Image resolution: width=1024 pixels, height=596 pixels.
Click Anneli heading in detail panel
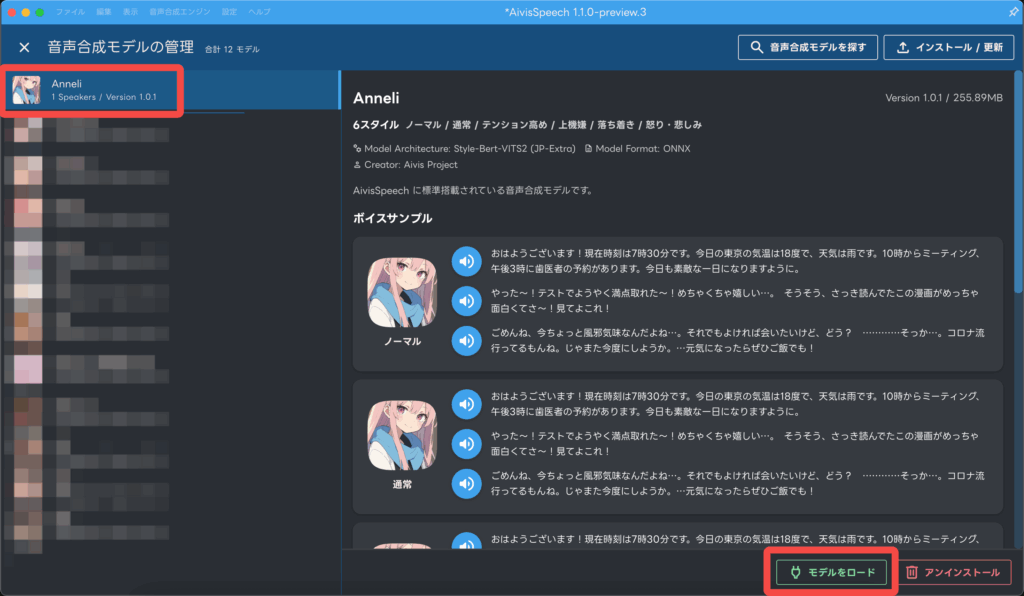coord(376,98)
